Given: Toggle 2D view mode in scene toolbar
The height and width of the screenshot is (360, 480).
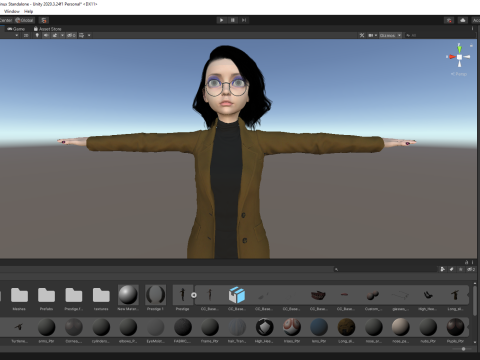Looking at the screenshot, I should pyautogui.click(x=26, y=35).
